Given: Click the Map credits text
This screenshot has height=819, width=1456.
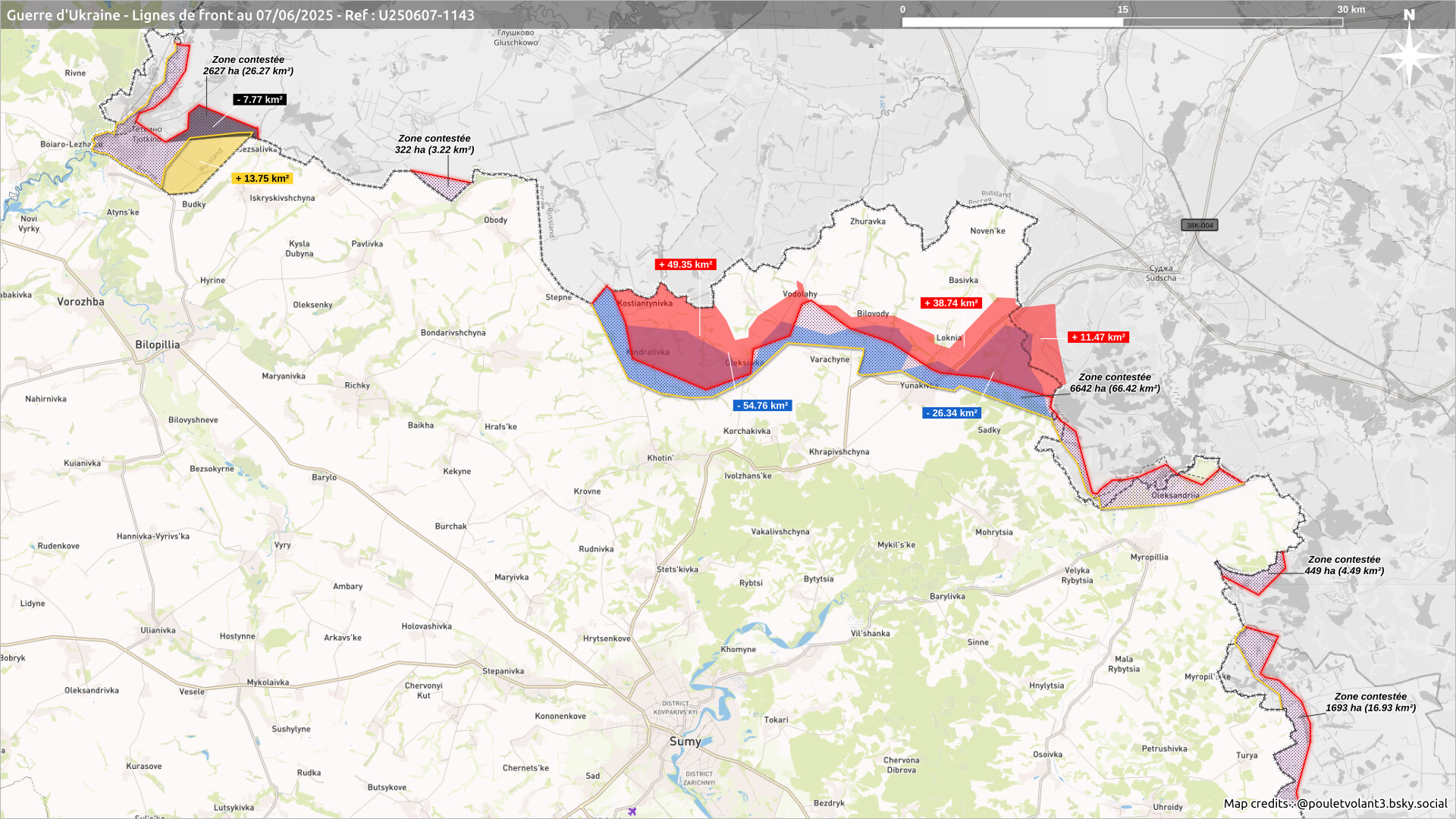Looking at the screenshot, I should (1335, 804).
